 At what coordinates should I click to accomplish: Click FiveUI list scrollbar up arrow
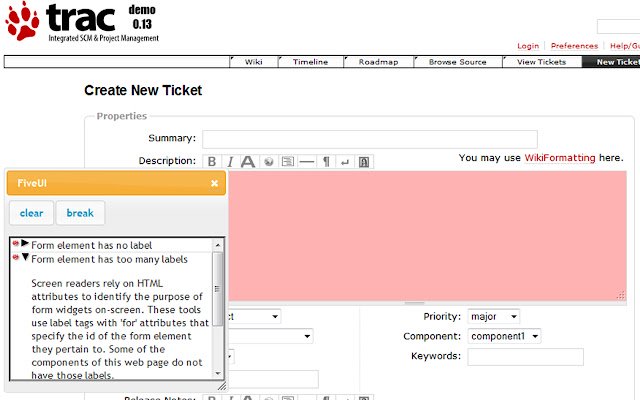pos(218,244)
